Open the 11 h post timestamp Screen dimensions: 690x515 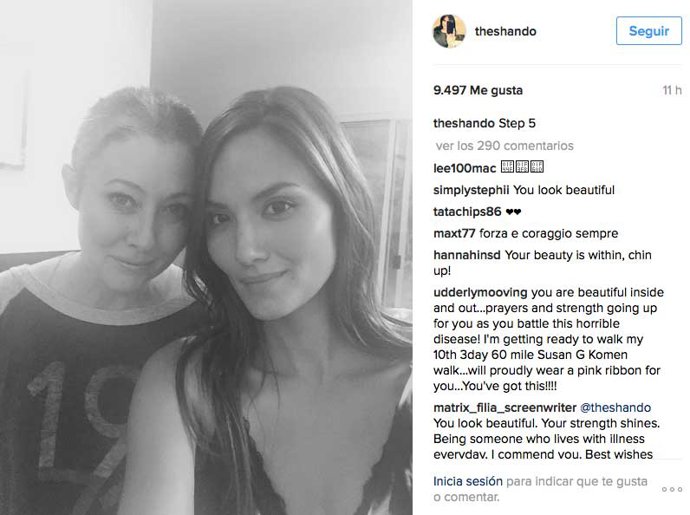click(672, 90)
